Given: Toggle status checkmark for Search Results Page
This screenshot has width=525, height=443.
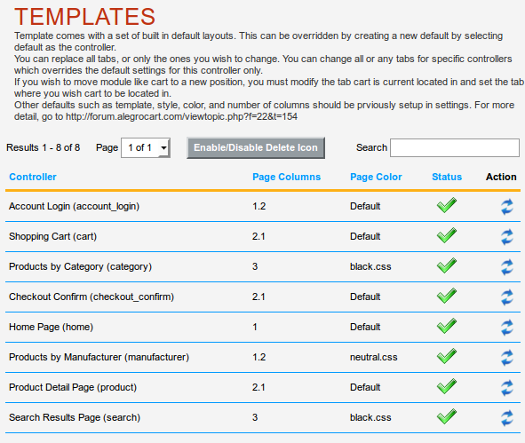Looking at the screenshot, I should click(x=447, y=416).
